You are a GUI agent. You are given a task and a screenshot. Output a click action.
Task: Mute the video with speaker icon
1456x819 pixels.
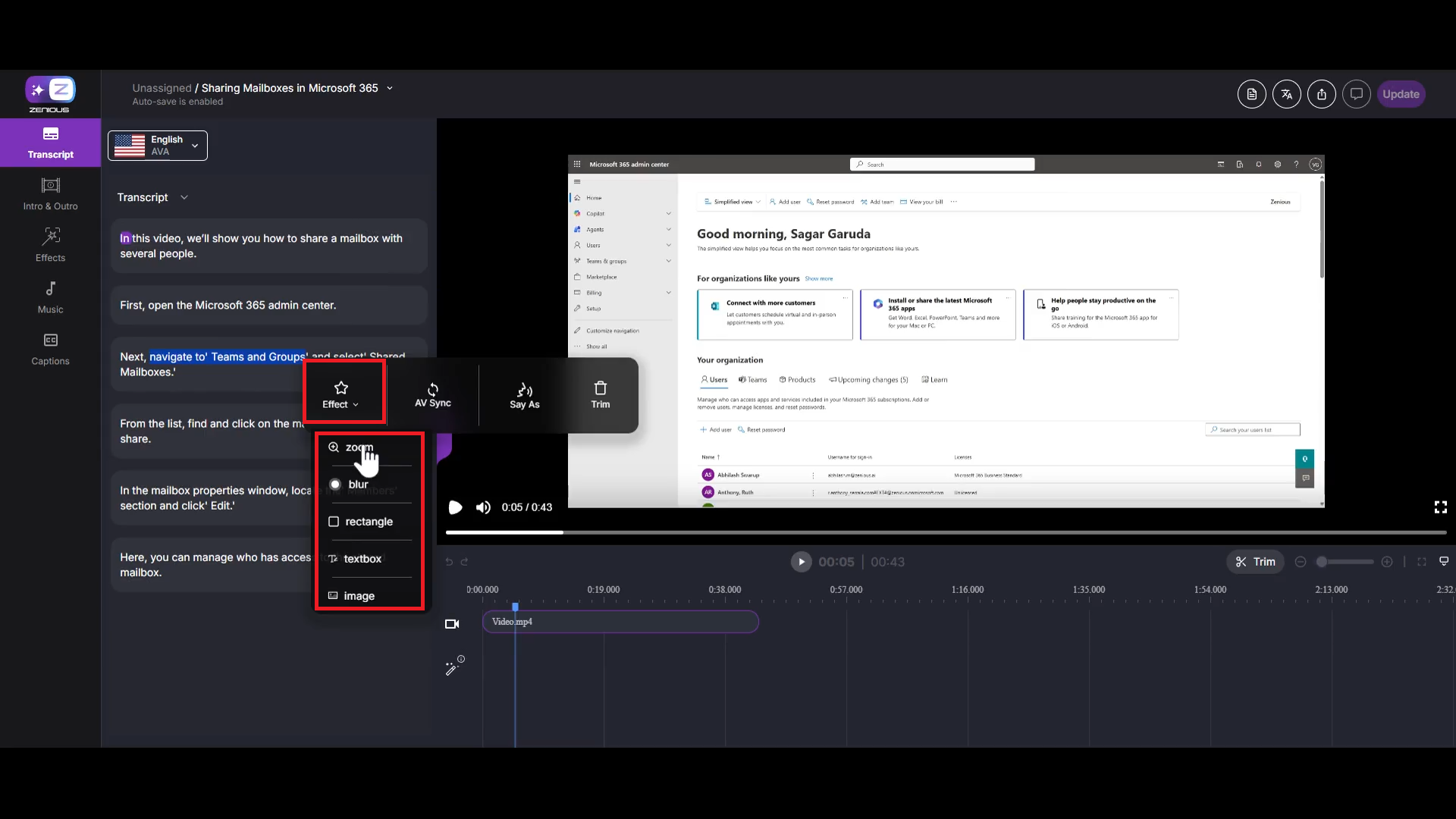483,507
